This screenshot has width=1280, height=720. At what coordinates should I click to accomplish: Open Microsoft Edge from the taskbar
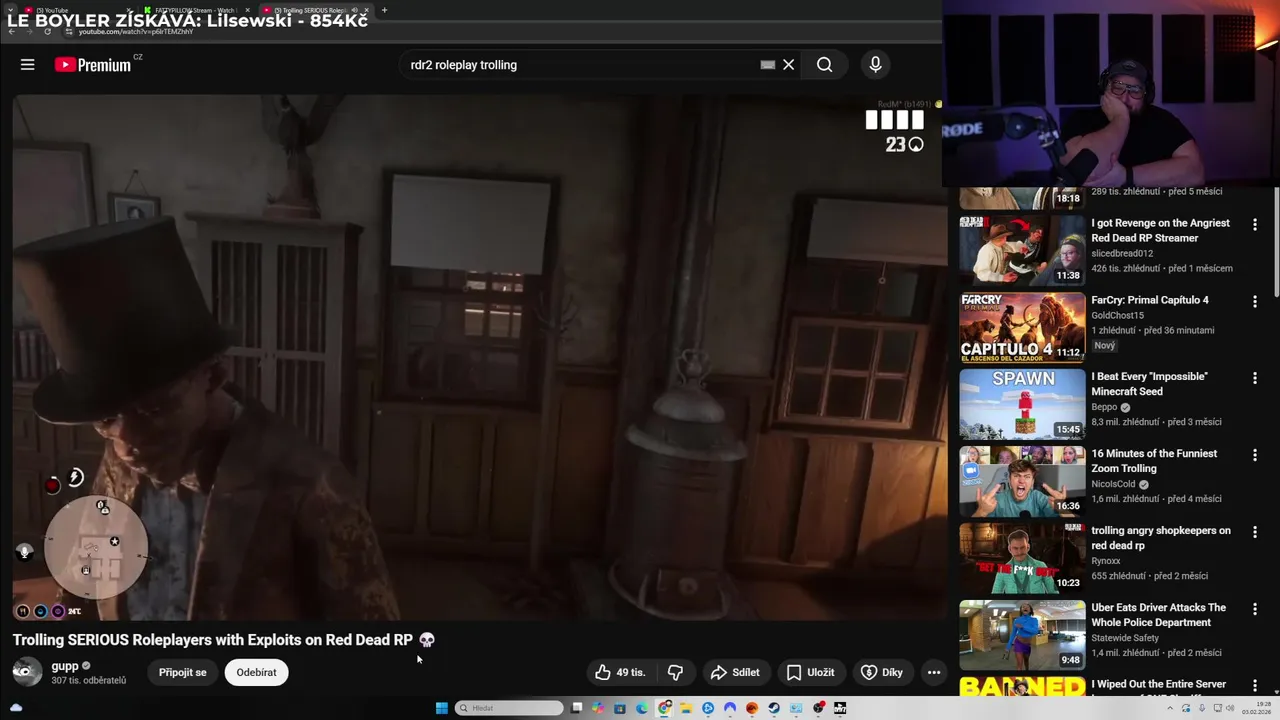[x=642, y=708]
